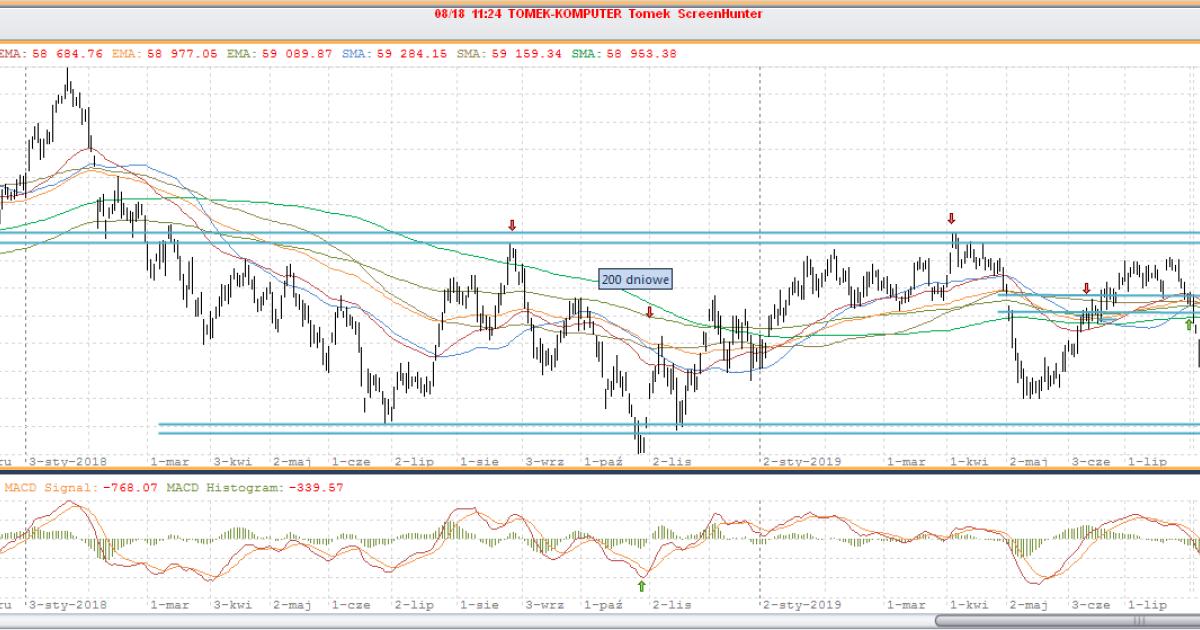Select the red arrow near June 2019 candles

click(x=1087, y=288)
